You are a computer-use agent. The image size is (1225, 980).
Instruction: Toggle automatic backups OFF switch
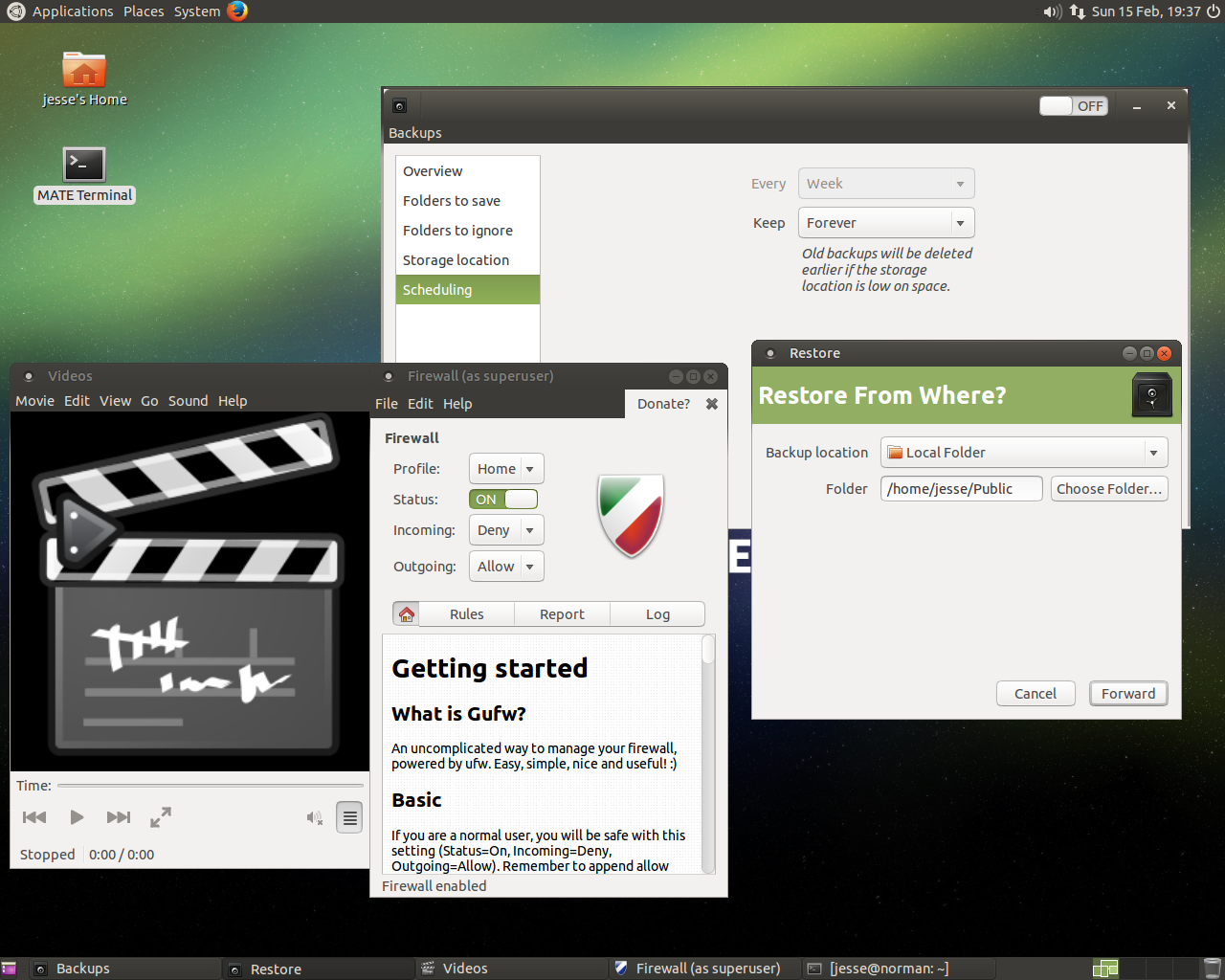click(x=1074, y=106)
